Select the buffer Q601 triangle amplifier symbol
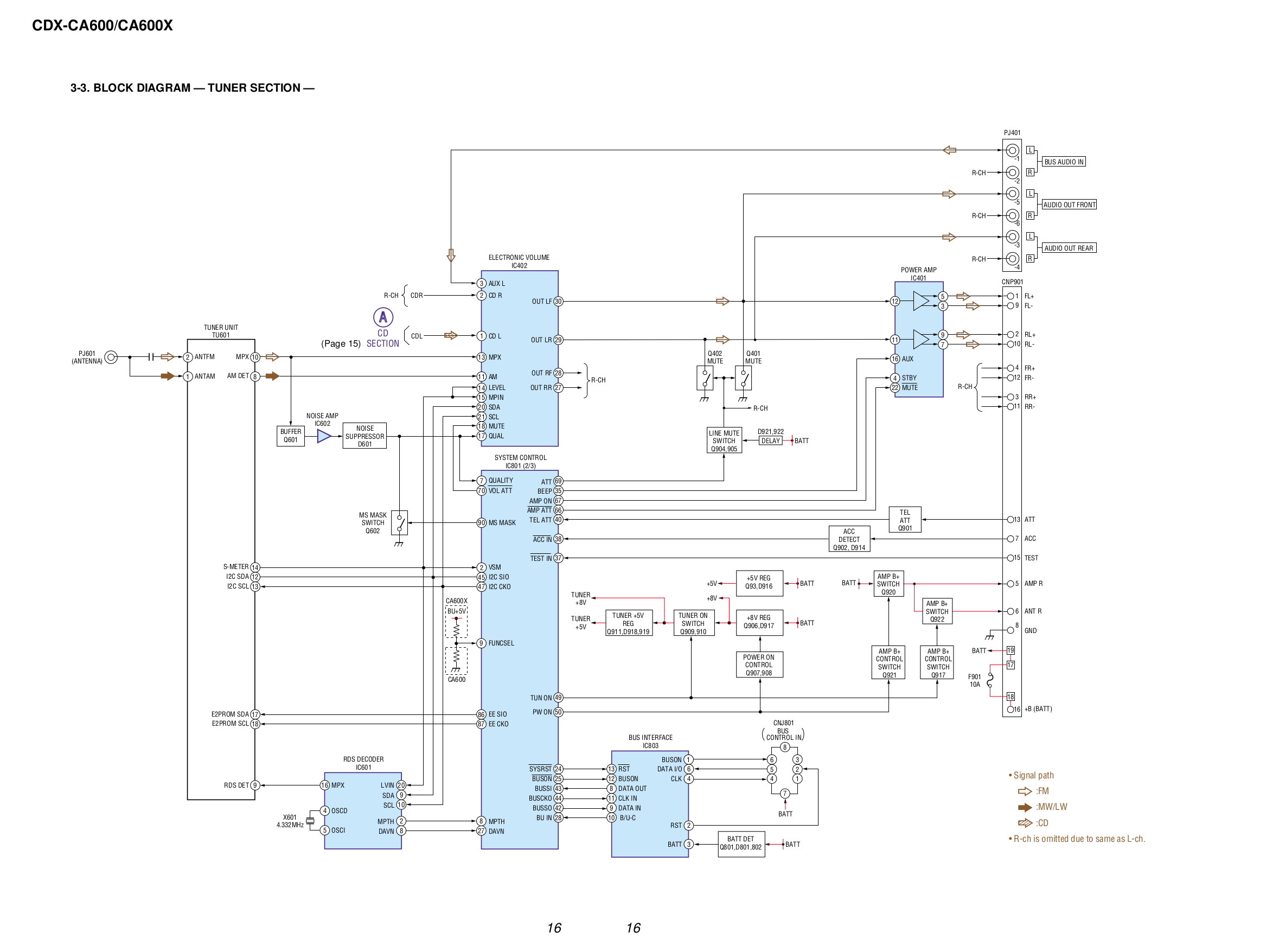This screenshot has height=952, width=1266. point(324,435)
